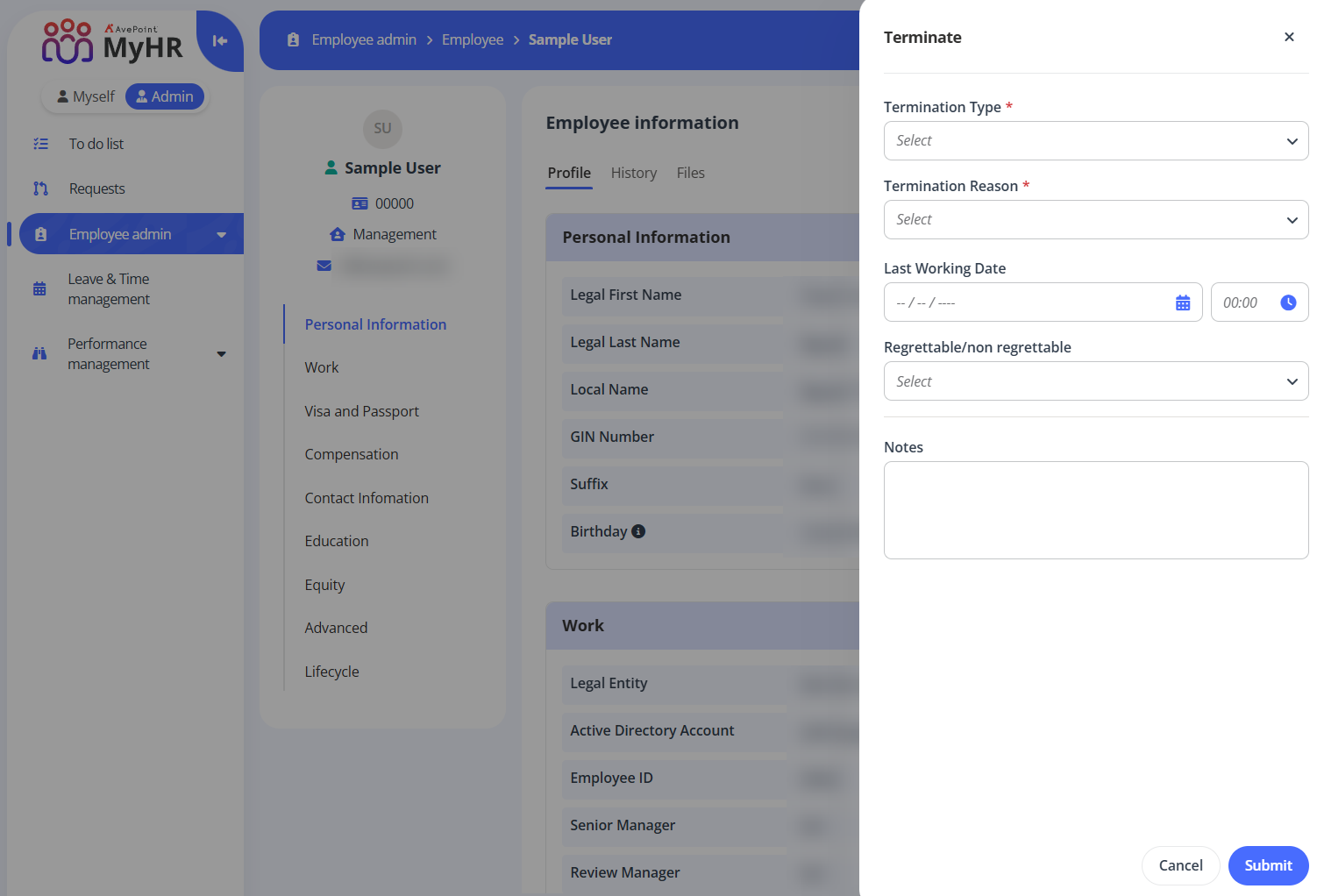Image resolution: width=1317 pixels, height=896 pixels.
Task: Open the Files tab
Action: point(690,173)
